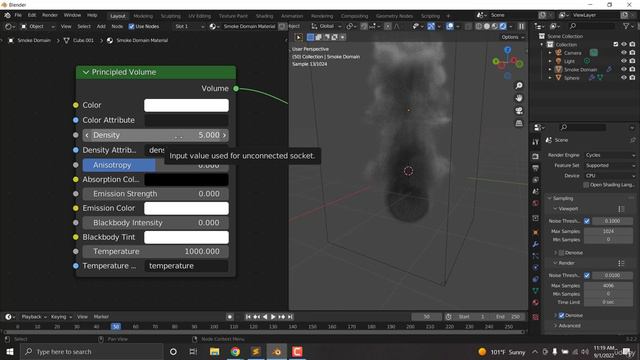Open the Physics properties tab icon
This screenshot has height=360, width=640.
tap(536, 267)
